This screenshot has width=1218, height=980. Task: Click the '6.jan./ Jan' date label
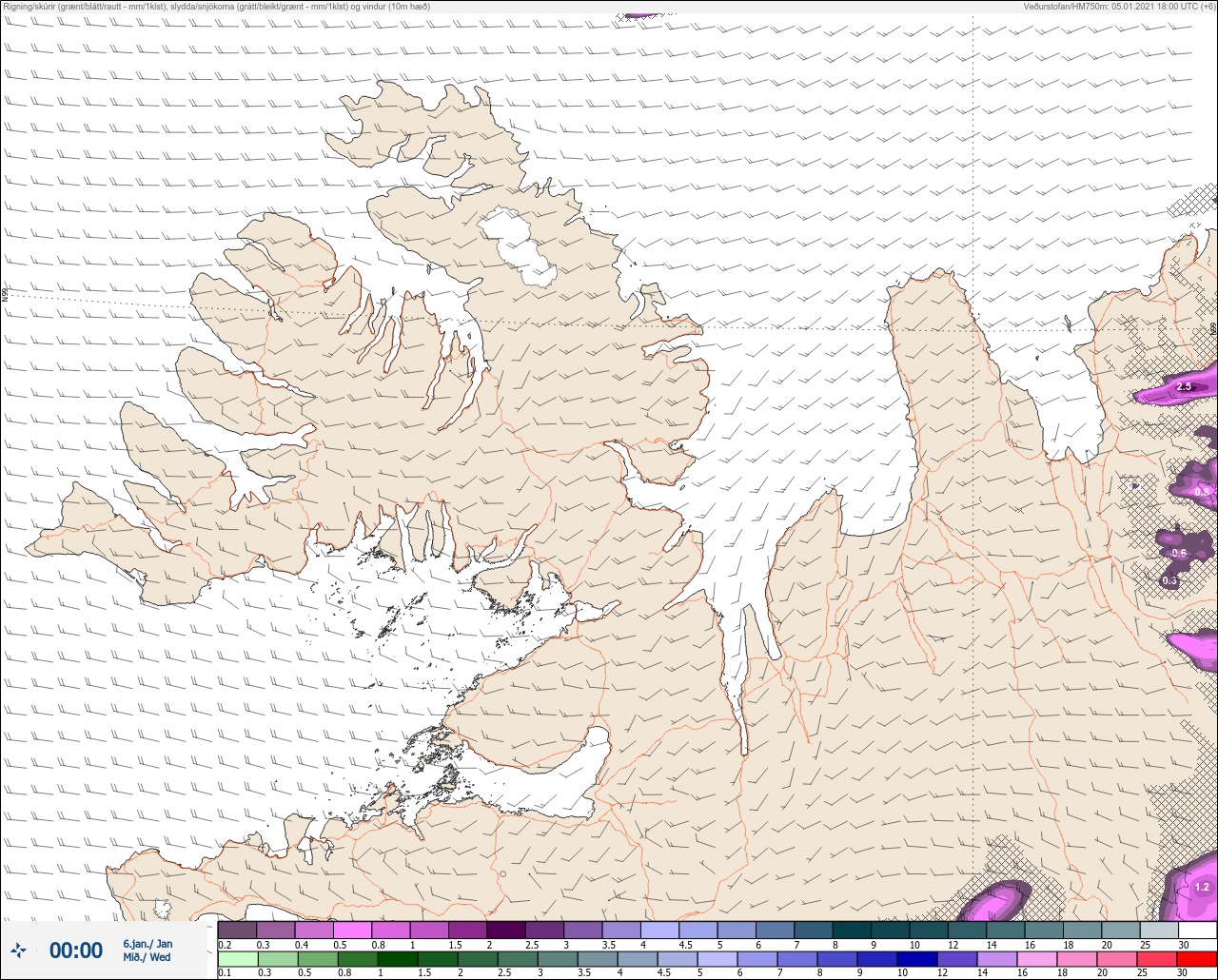[148, 944]
